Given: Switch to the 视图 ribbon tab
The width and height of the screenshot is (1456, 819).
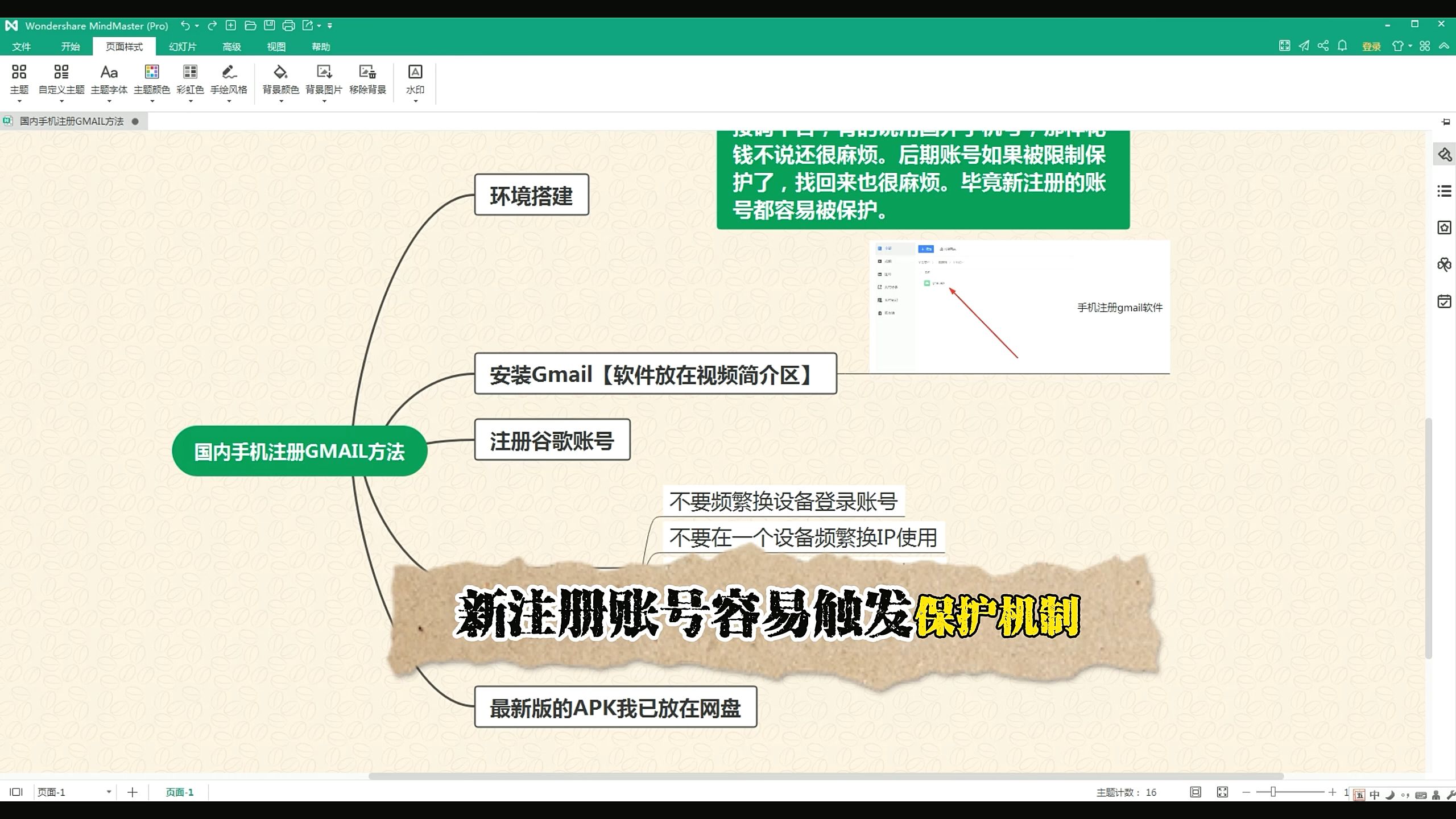Looking at the screenshot, I should coord(276,47).
